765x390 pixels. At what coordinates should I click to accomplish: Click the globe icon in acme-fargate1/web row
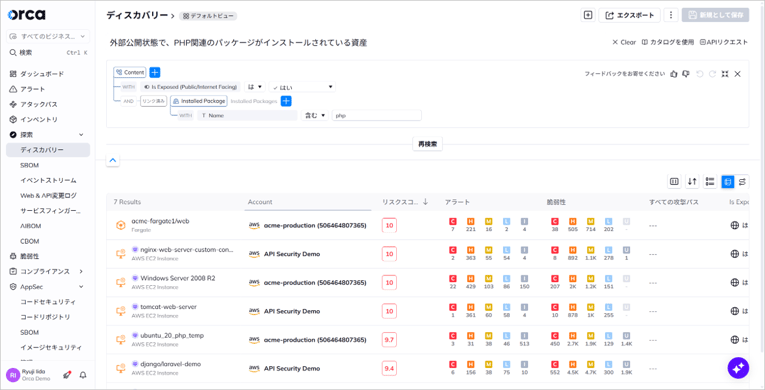[734, 225]
